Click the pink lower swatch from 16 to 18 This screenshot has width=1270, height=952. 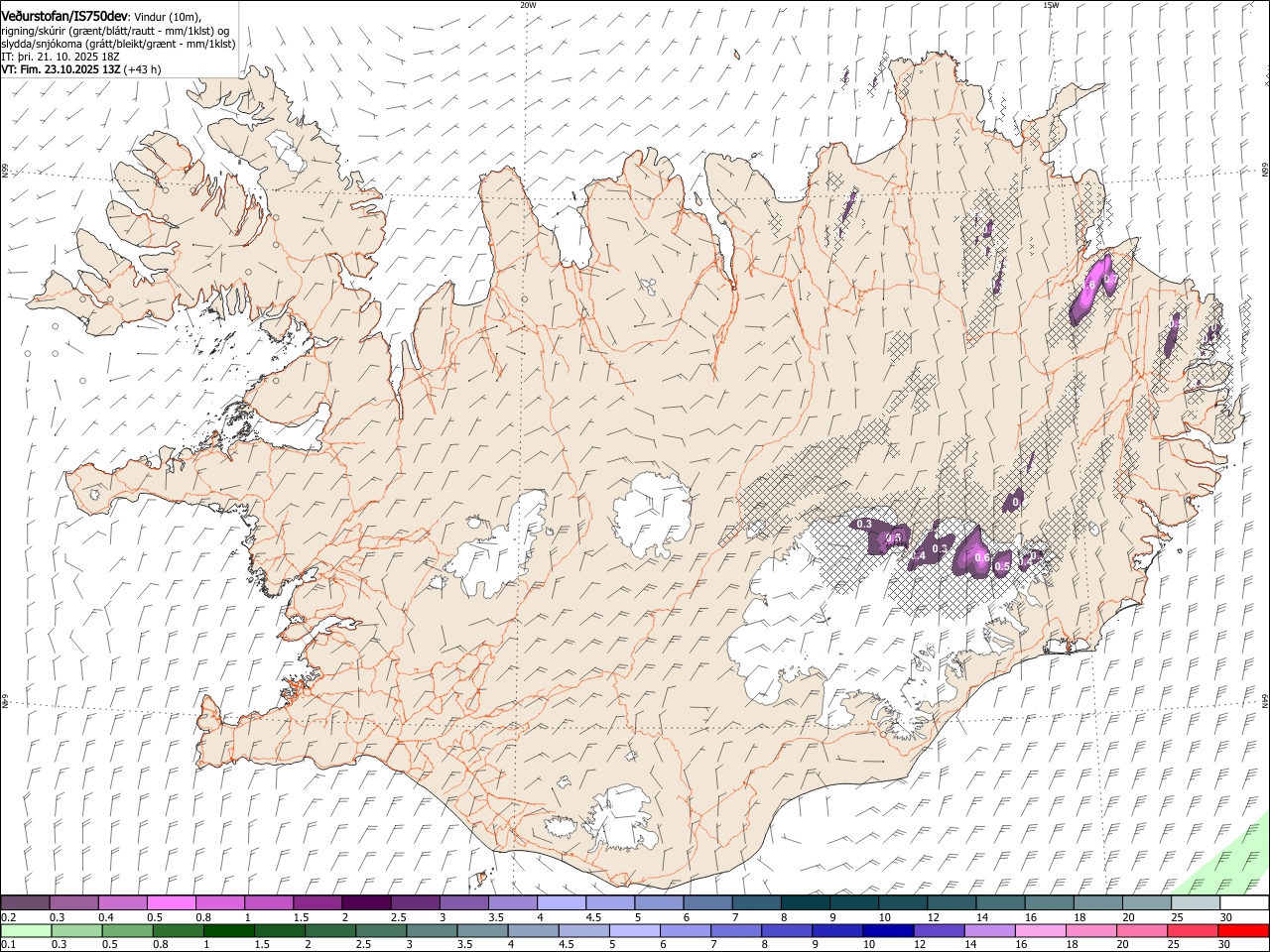point(1039,930)
